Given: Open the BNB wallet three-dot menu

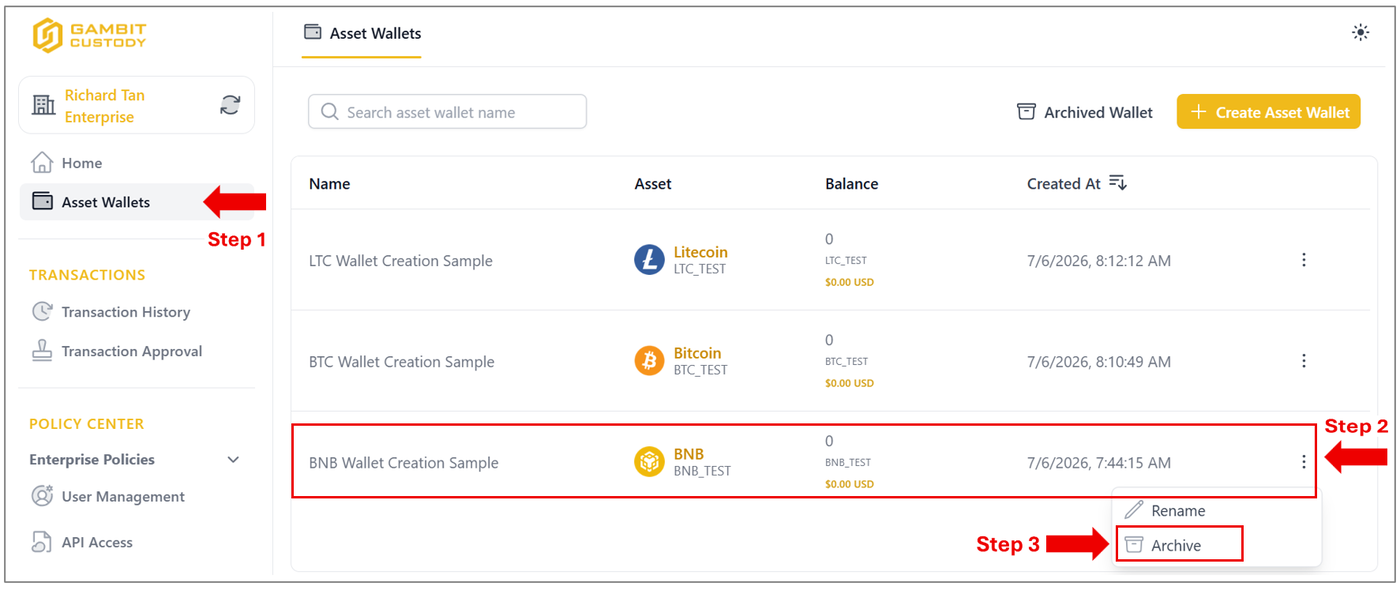Looking at the screenshot, I should 1303,462.
